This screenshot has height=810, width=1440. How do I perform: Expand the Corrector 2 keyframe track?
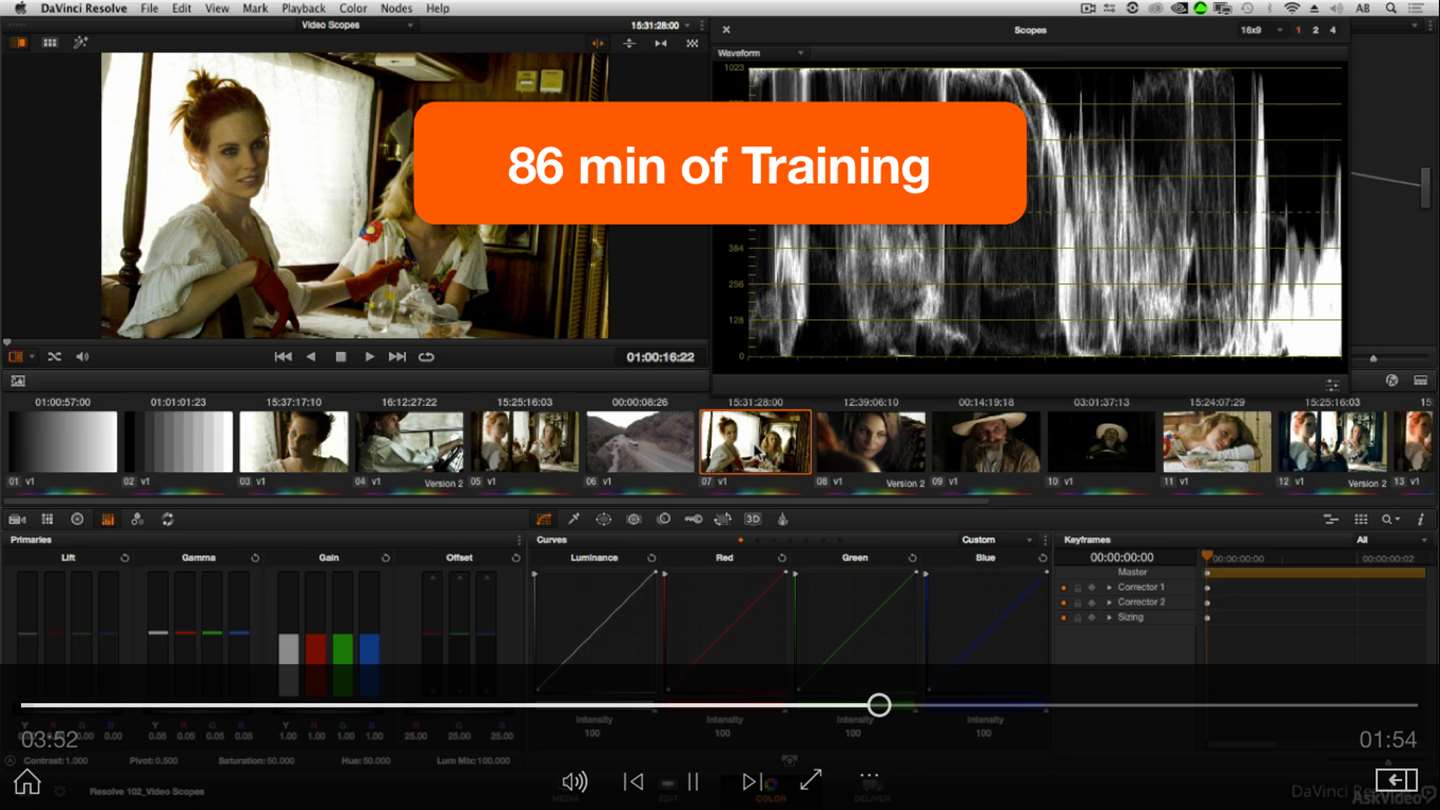[x=1109, y=603]
